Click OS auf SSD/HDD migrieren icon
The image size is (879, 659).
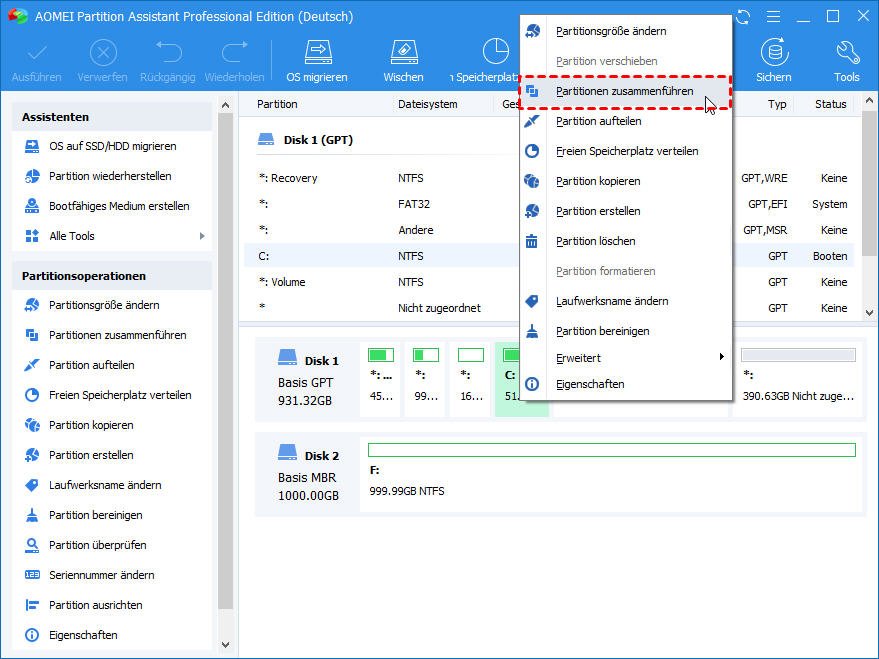(32, 146)
